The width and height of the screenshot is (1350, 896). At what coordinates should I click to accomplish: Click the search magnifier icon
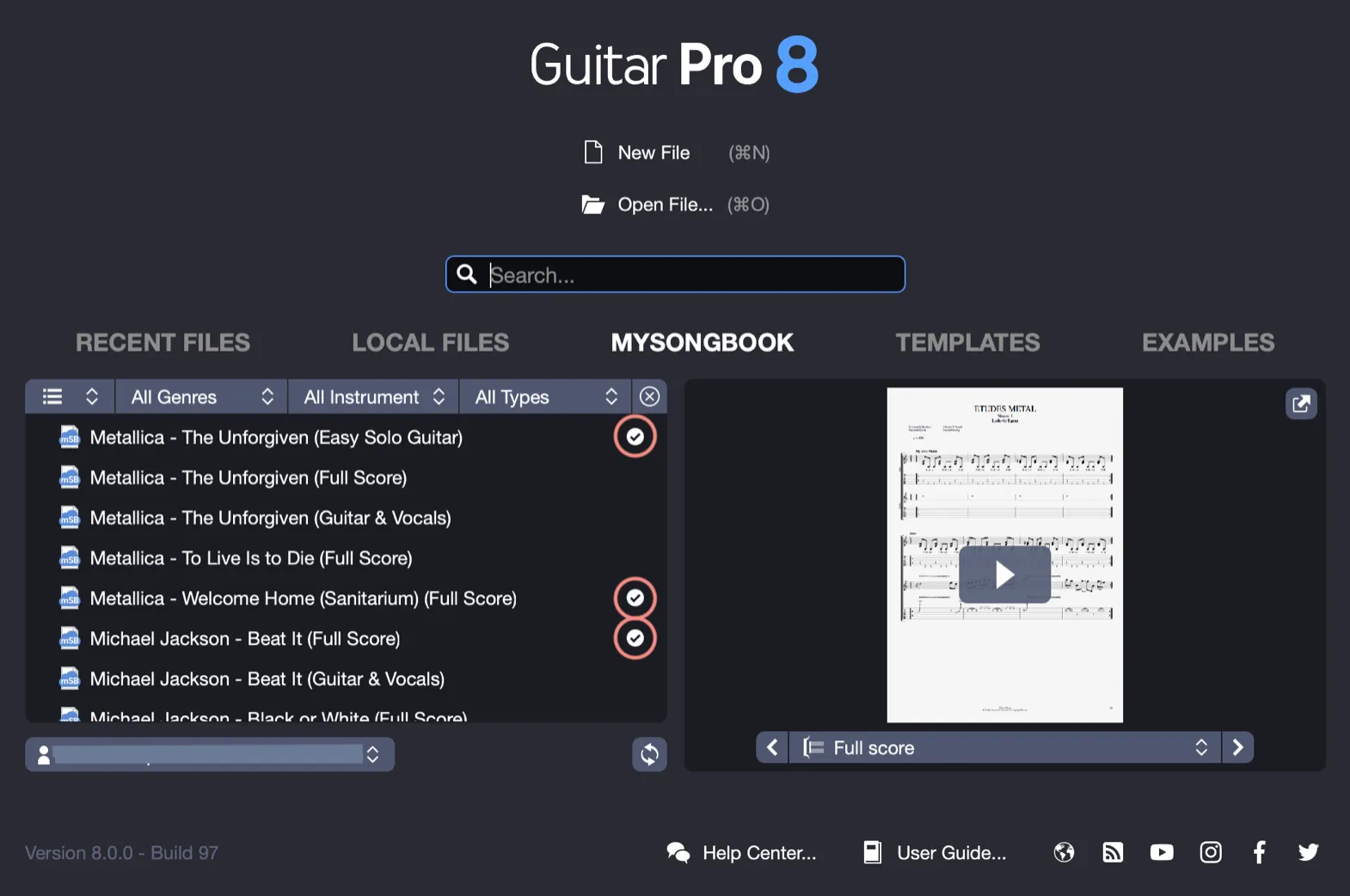click(467, 274)
